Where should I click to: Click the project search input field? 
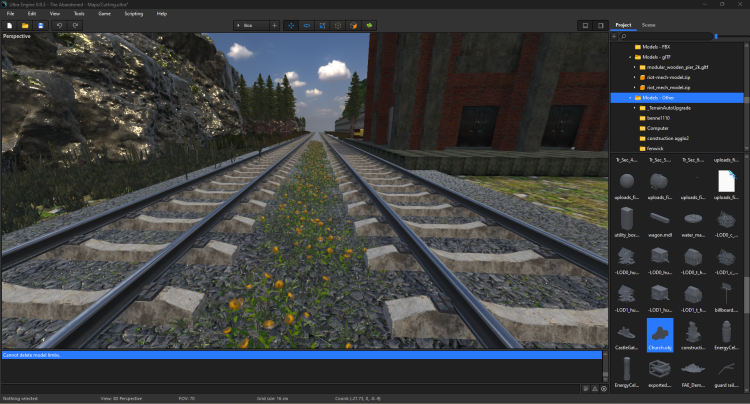665,36
